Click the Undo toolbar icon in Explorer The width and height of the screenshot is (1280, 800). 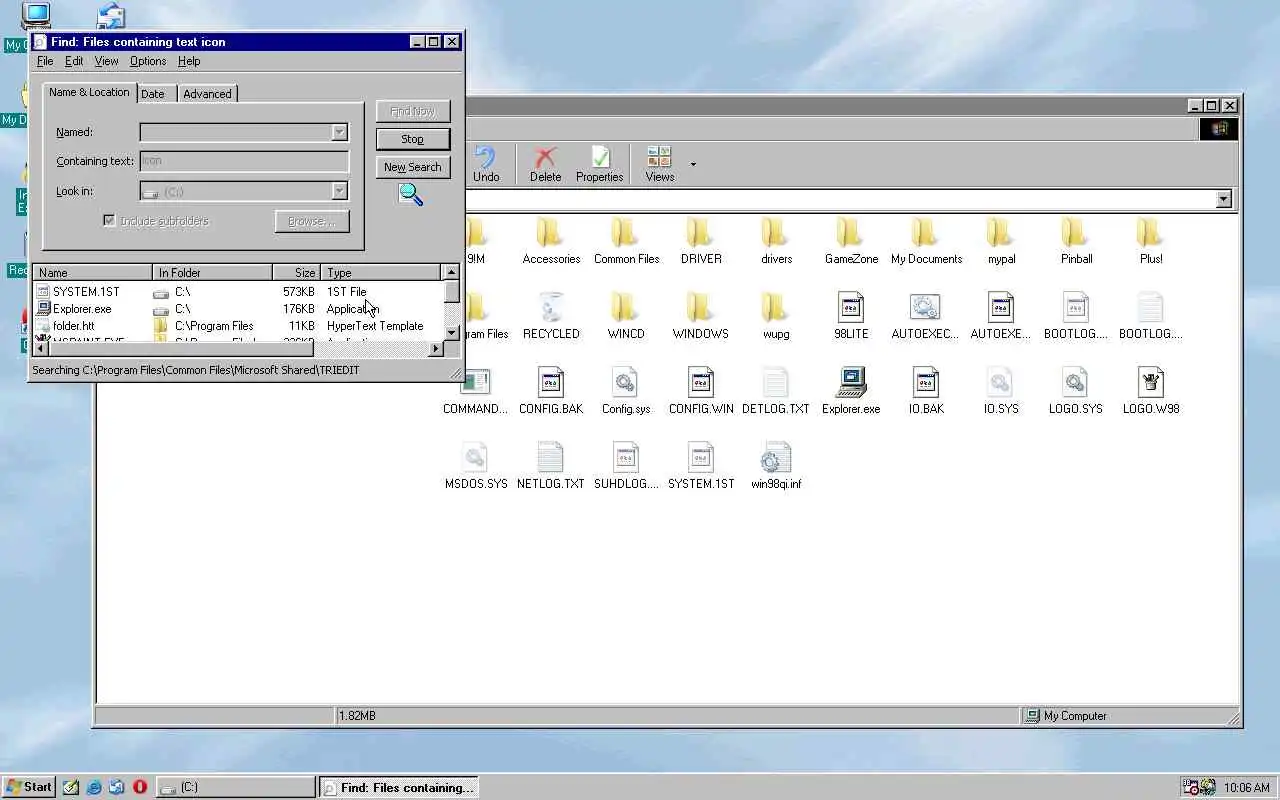(x=486, y=164)
